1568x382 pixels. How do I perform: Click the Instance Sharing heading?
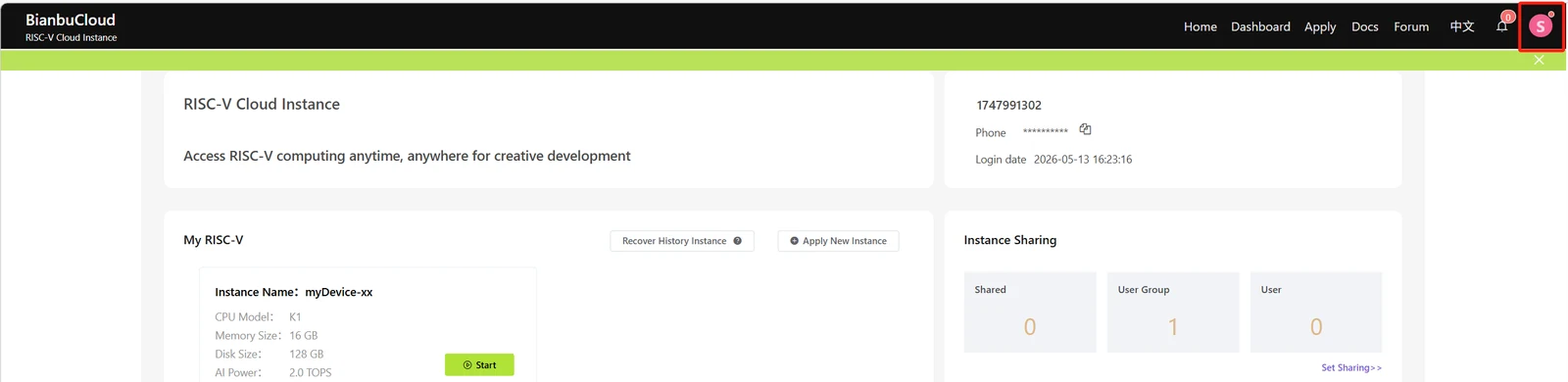(x=1010, y=240)
